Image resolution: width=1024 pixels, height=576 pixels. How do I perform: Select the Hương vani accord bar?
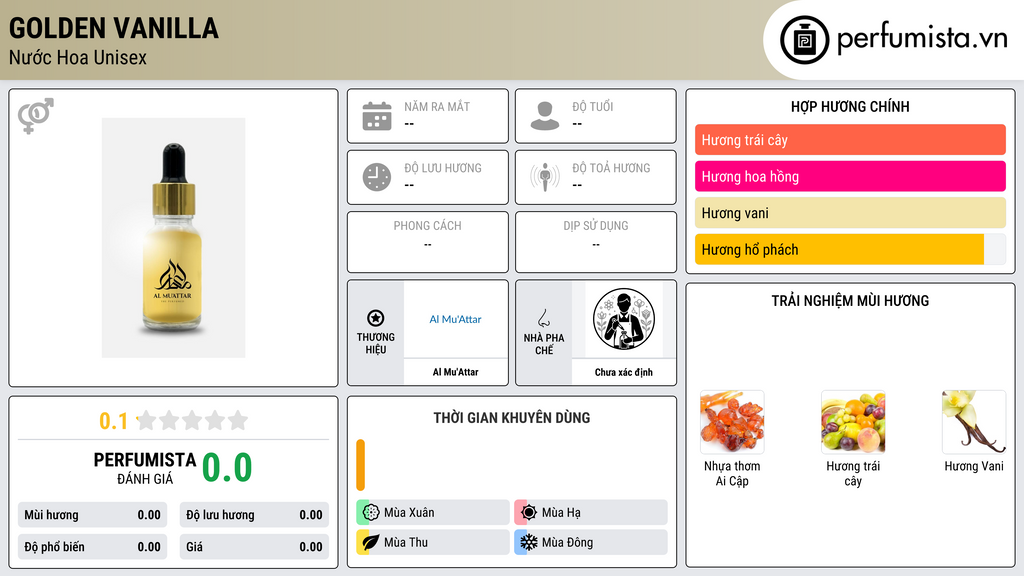pos(850,213)
